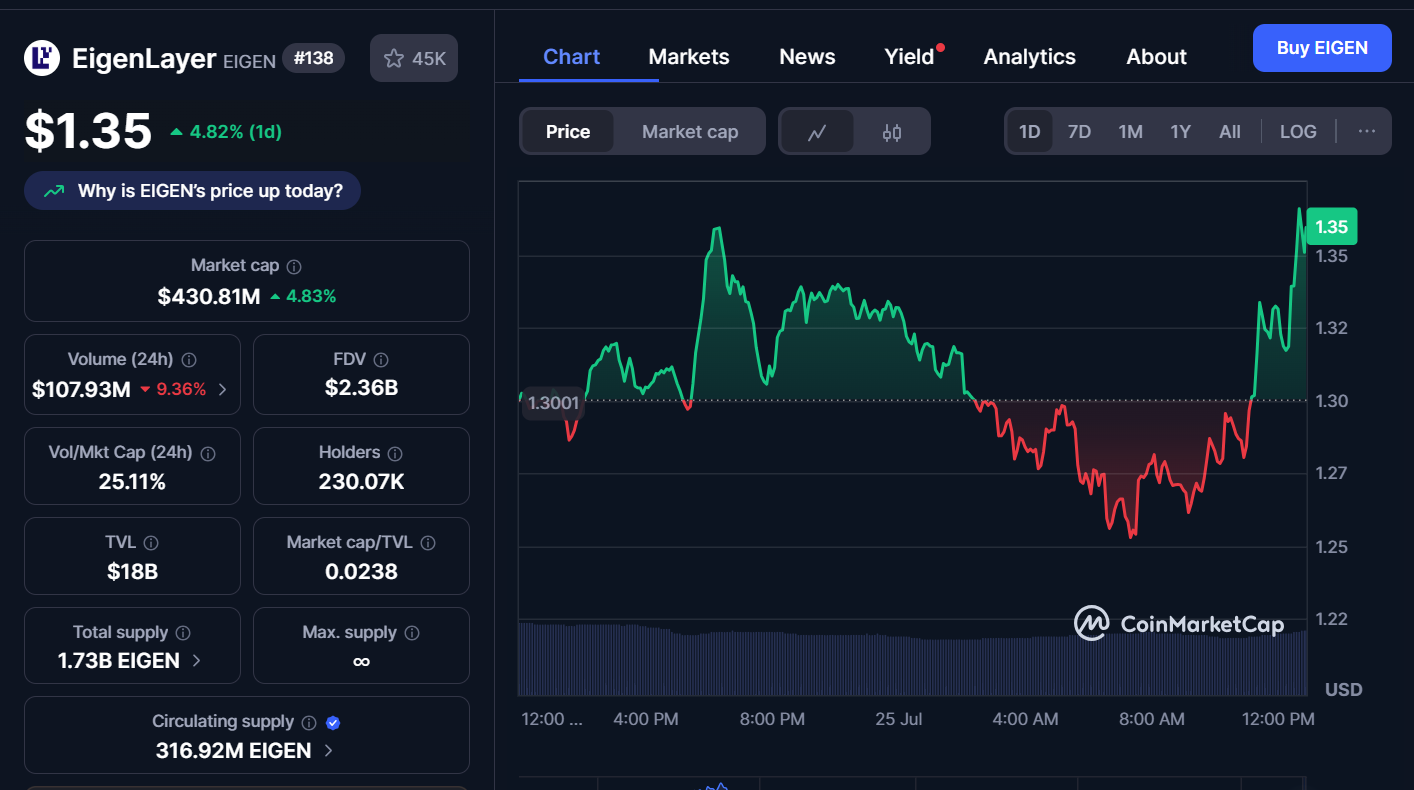The image size is (1414, 790).
Task: Click the 25.11% Vol/Mkt Cap value
Action: pos(132,481)
